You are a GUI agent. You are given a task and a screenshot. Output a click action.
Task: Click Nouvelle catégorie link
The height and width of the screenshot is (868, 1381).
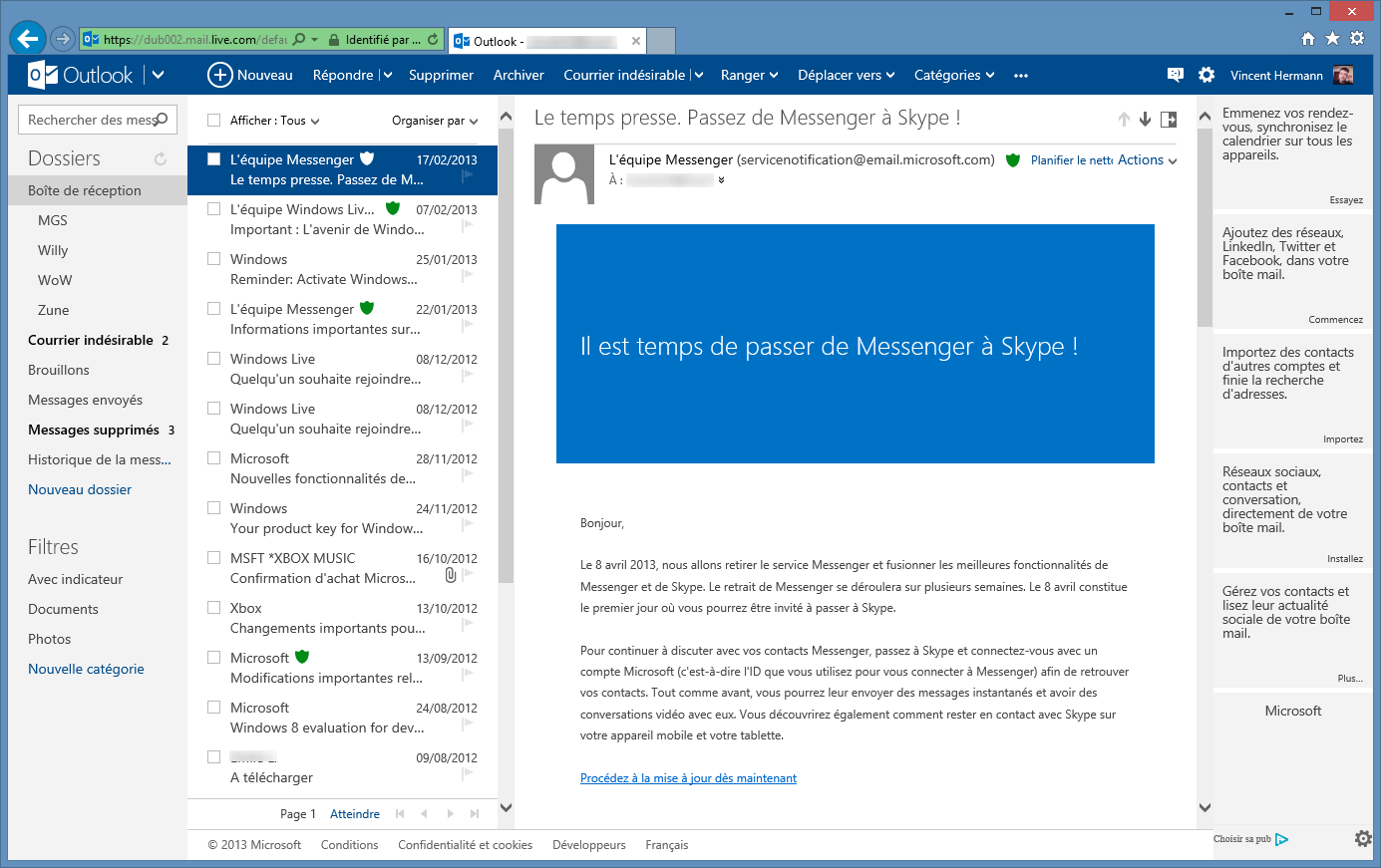[x=86, y=669]
